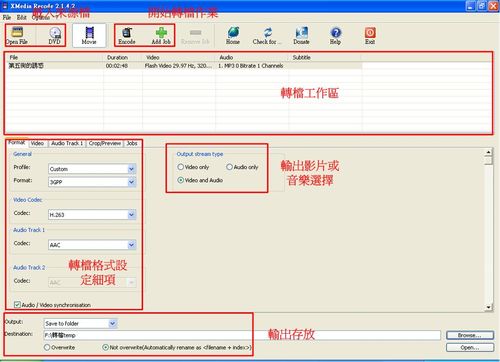The width and height of the screenshot is (500, 362).
Task: Open the Home globe icon
Action: click(233, 35)
